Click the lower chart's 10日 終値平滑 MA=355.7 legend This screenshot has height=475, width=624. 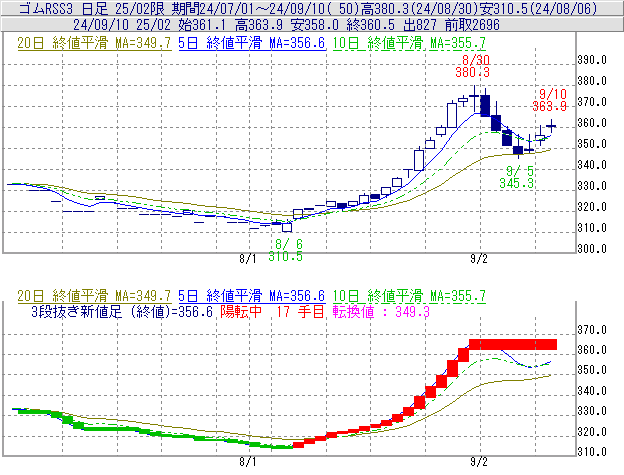click(409, 296)
